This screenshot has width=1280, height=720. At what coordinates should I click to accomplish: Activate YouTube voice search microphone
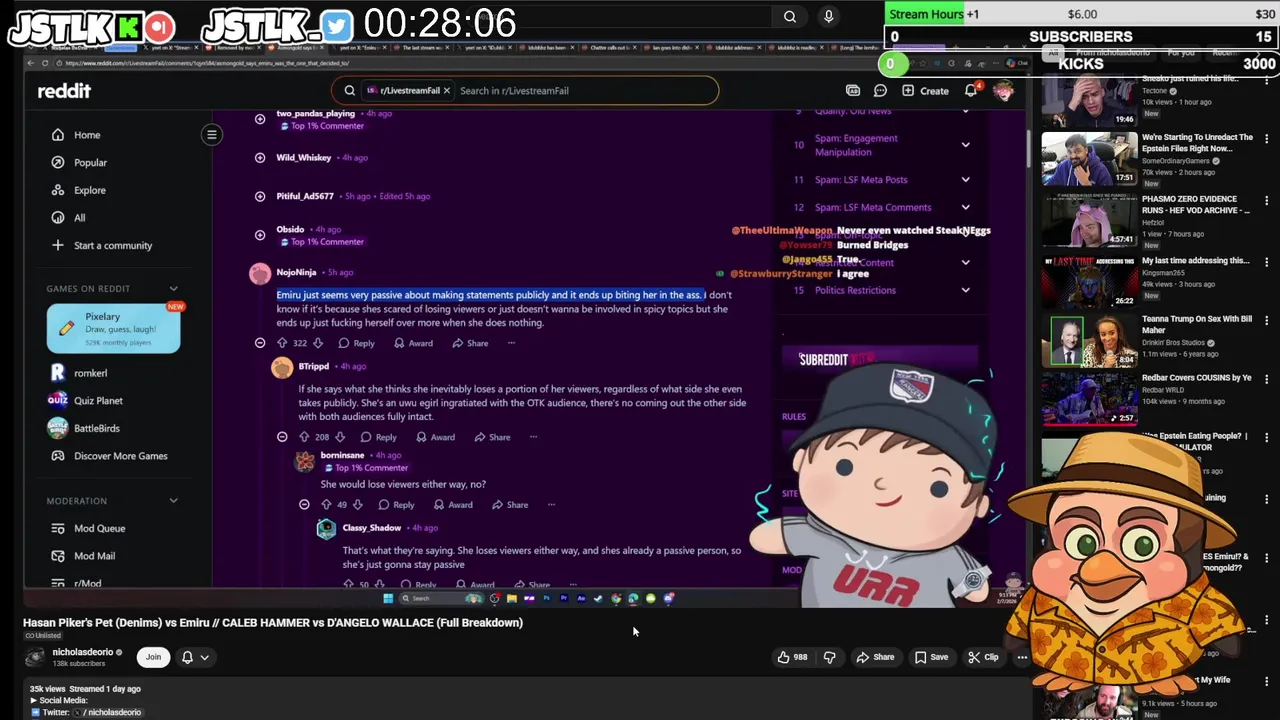[x=828, y=16]
